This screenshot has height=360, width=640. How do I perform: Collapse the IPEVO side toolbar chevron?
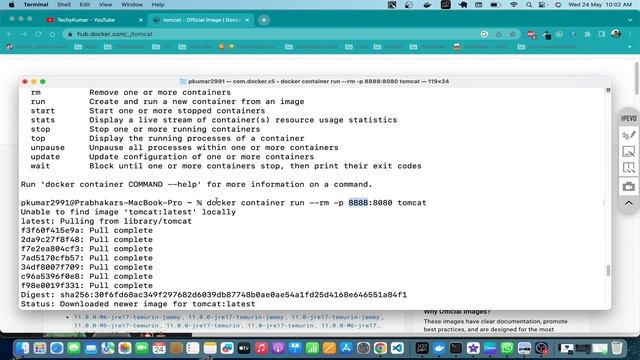point(629,203)
